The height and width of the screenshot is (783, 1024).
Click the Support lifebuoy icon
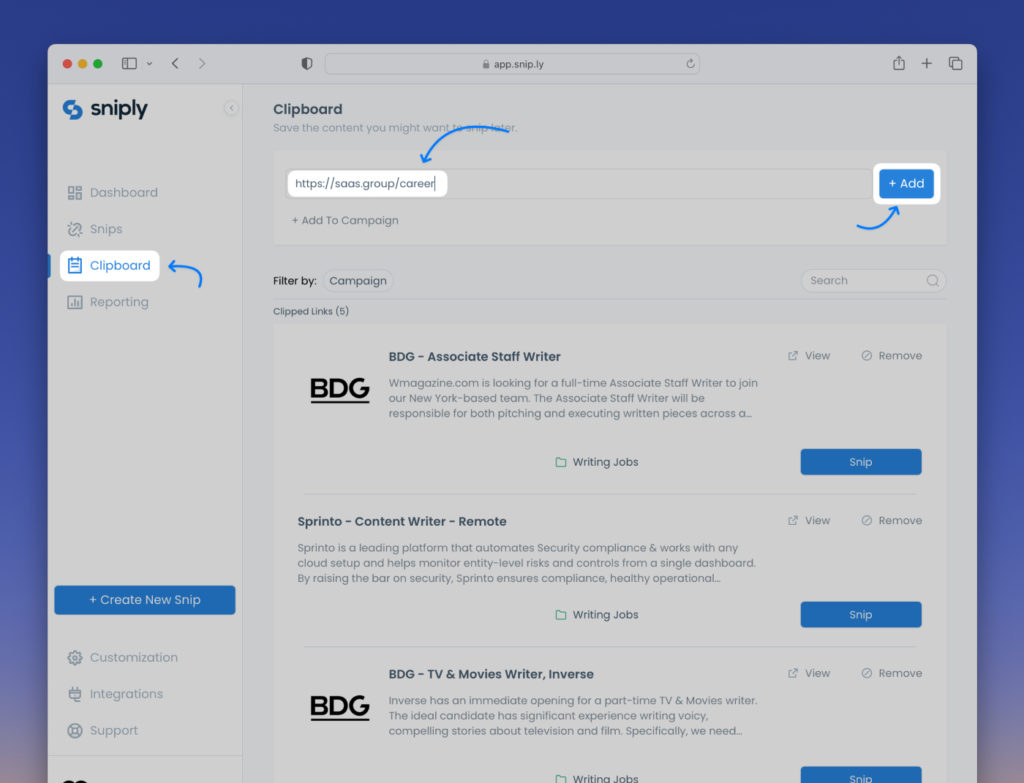click(74, 730)
